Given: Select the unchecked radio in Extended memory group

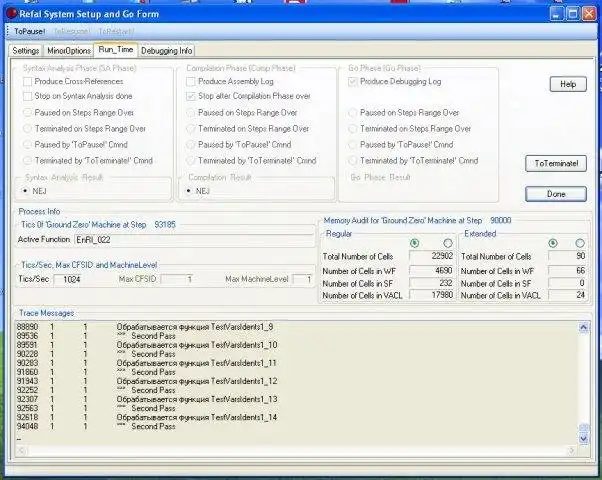Looking at the screenshot, I should pos(580,243).
